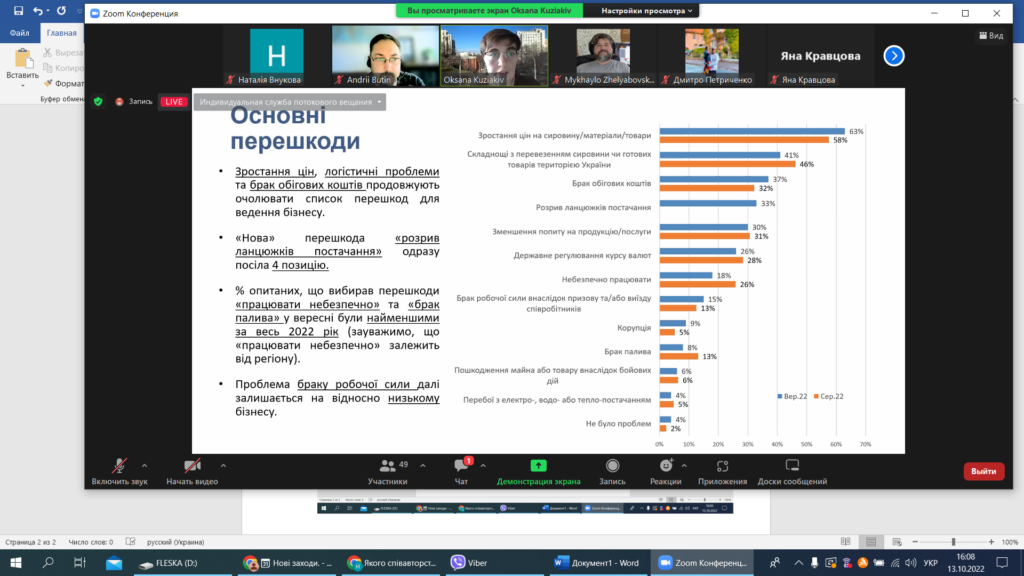Start screen sharing via Демонстрация экрана
Image resolution: width=1024 pixels, height=576 pixels.
tap(538, 472)
